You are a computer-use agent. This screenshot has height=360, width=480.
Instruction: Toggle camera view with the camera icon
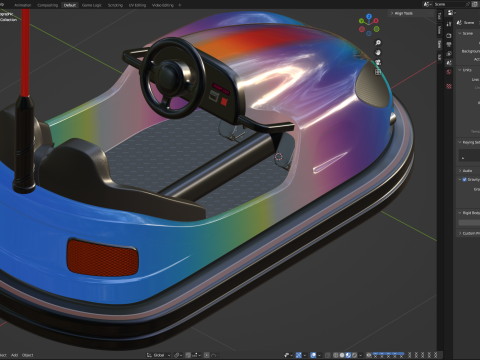pos(378,62)
